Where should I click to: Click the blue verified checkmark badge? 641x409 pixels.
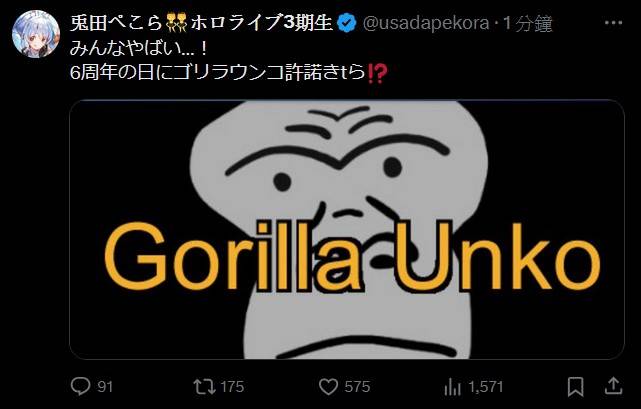(x=347, y=23)
